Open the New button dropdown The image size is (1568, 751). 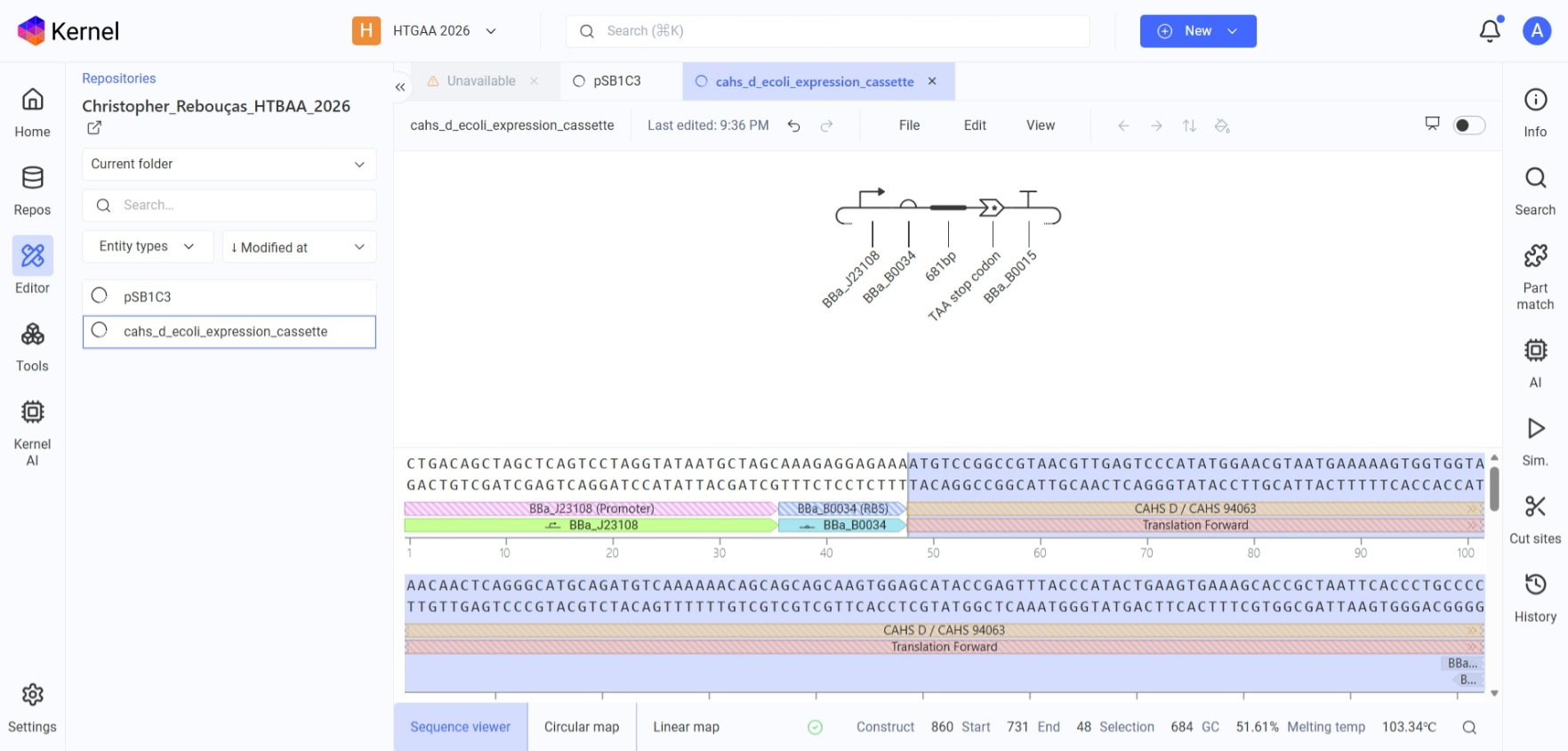point(1198,31)
